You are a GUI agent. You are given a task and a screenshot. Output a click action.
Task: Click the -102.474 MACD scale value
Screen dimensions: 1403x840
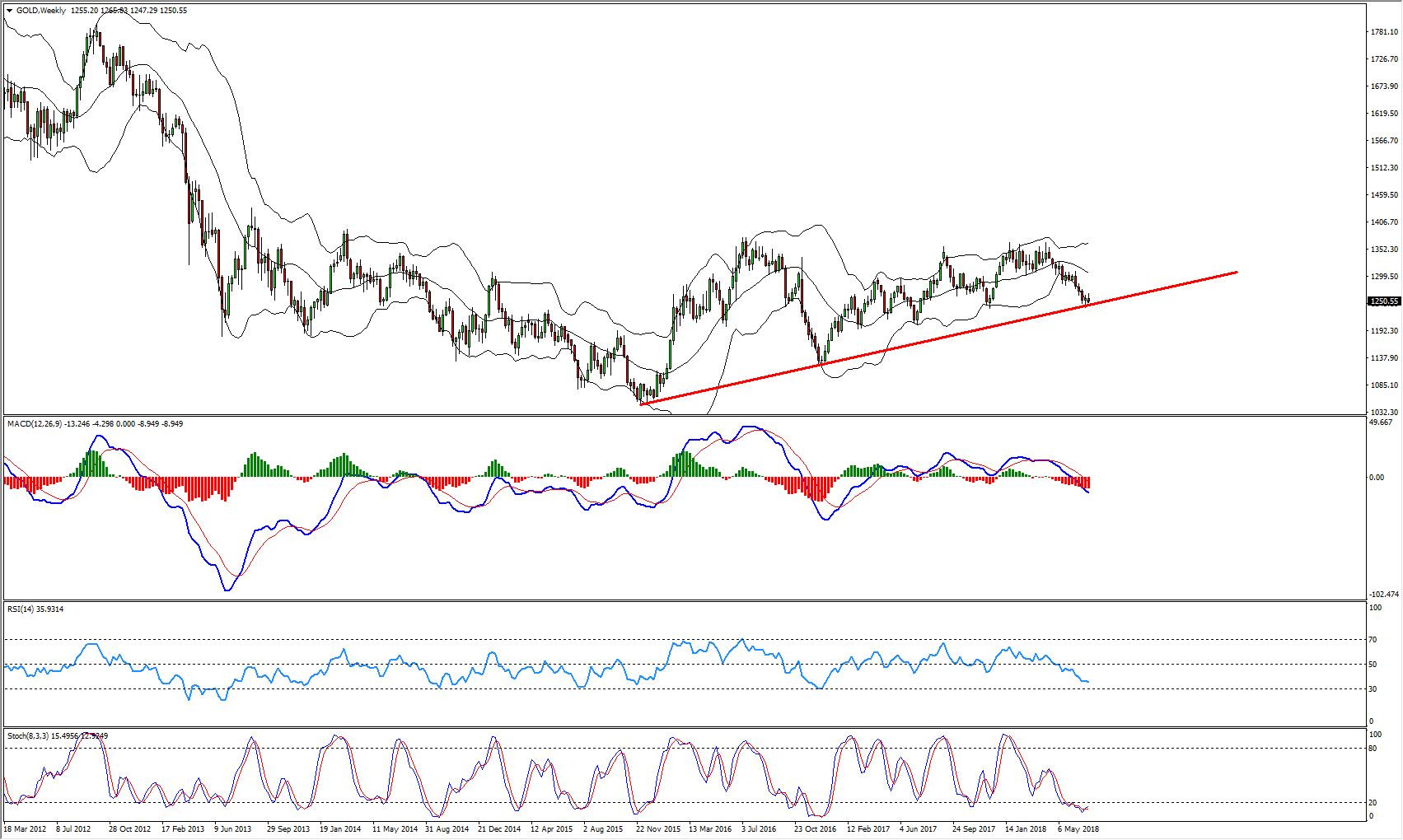[x=1383, y=595]
